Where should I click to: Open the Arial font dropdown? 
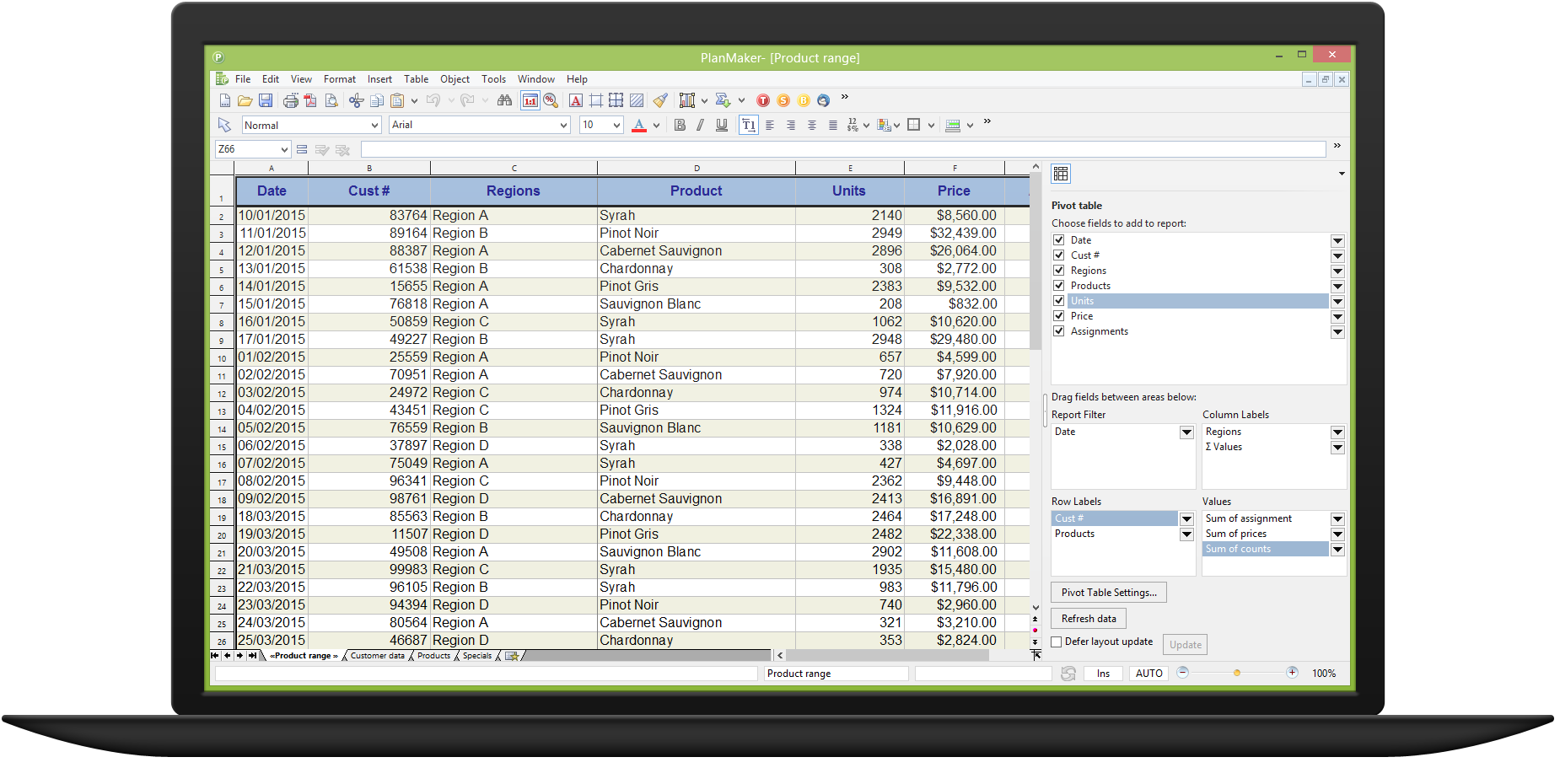coord(564,125)
